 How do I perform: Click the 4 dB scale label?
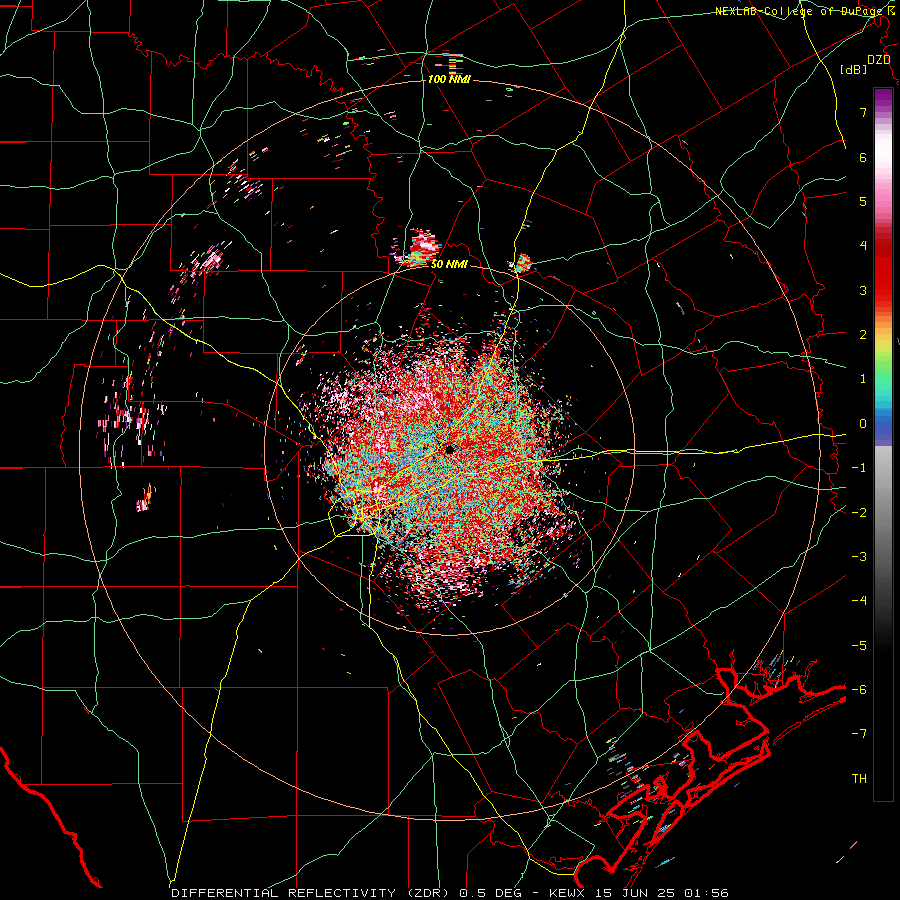point(863,246)
